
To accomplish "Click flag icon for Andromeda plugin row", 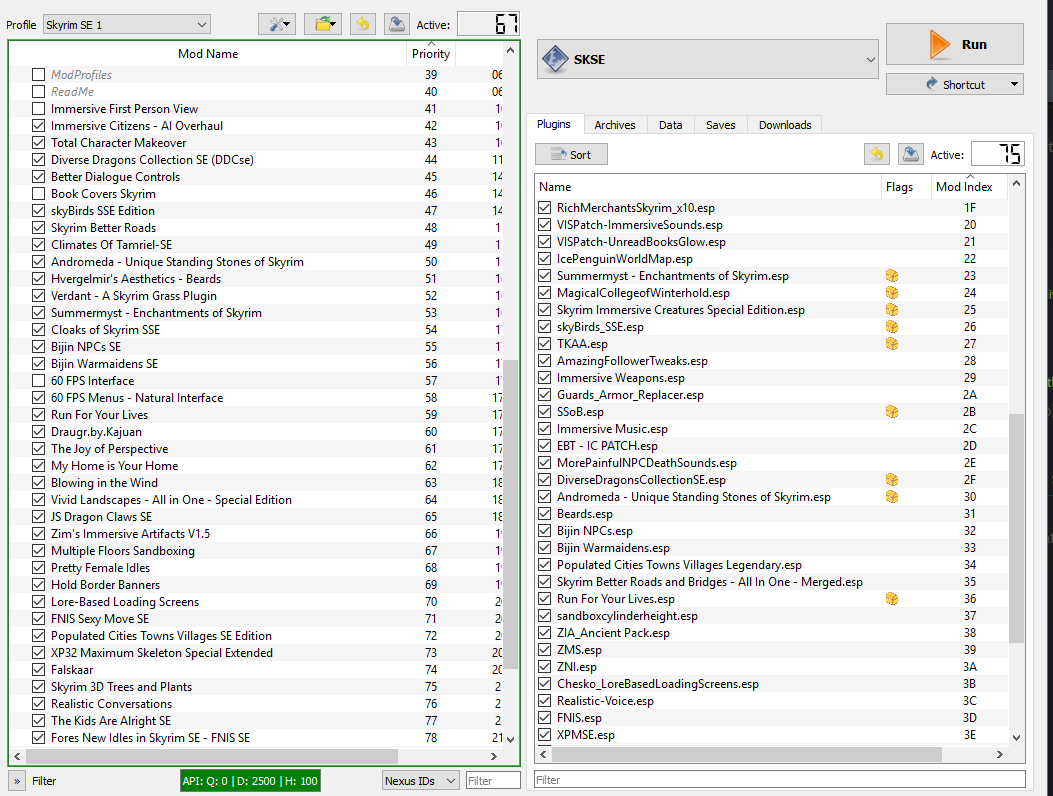I will 892,497.
